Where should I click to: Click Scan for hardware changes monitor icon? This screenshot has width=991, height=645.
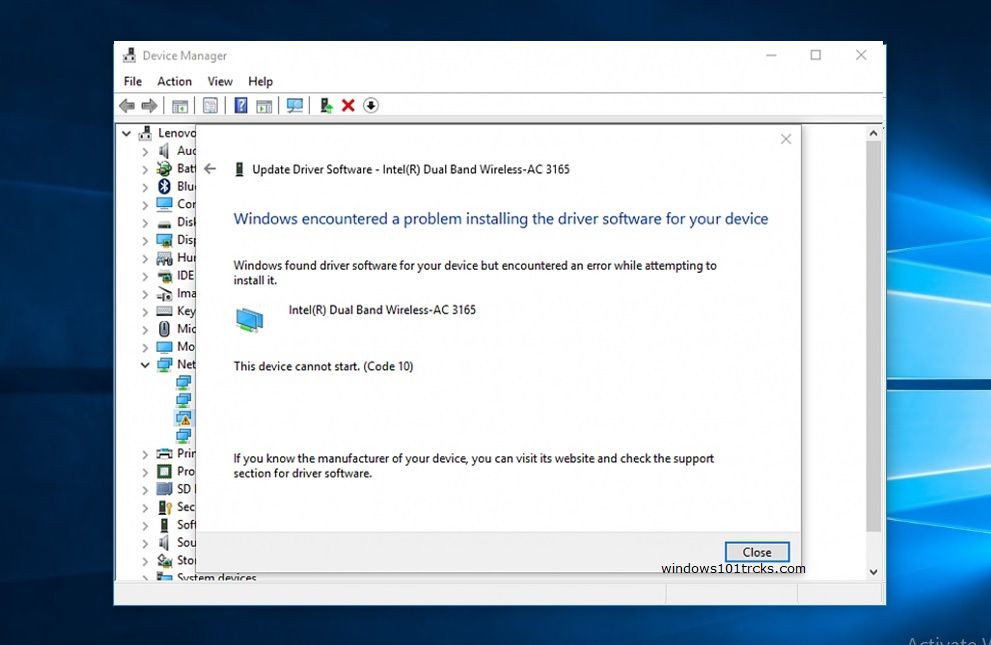coord(295,105)
